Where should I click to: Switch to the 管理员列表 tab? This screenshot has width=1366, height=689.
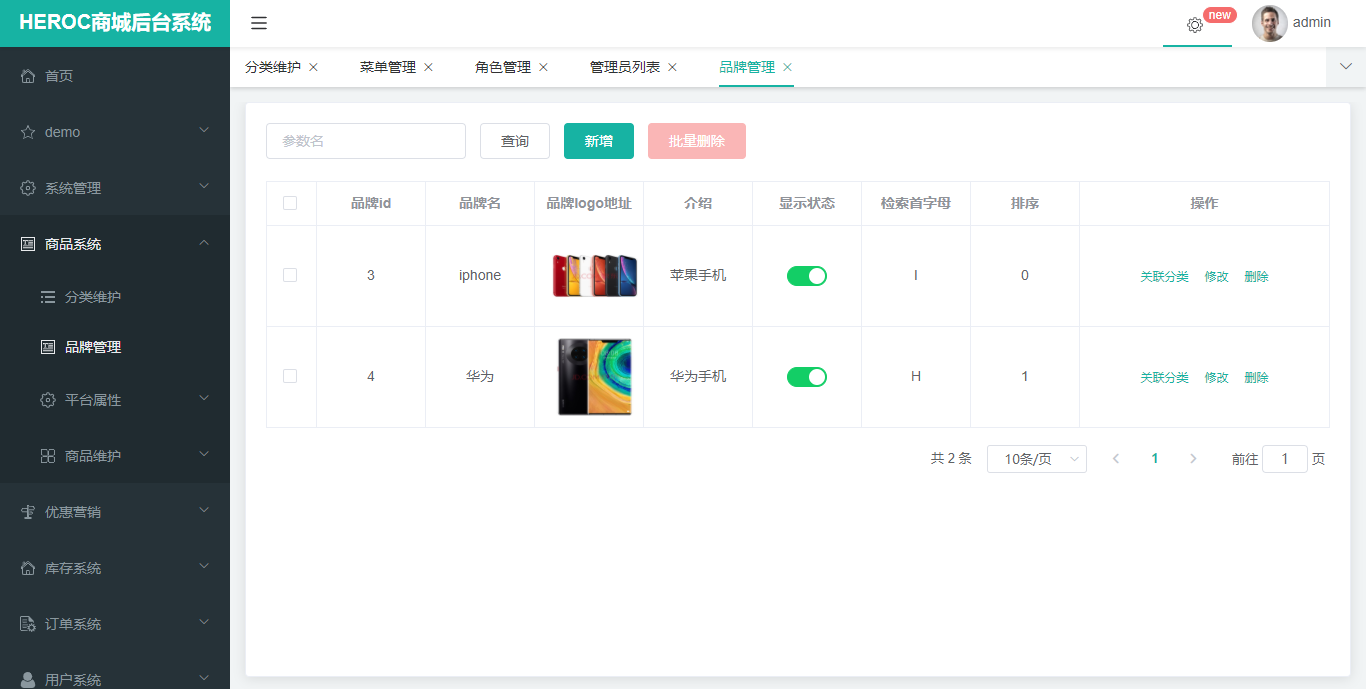coord(625,67)
